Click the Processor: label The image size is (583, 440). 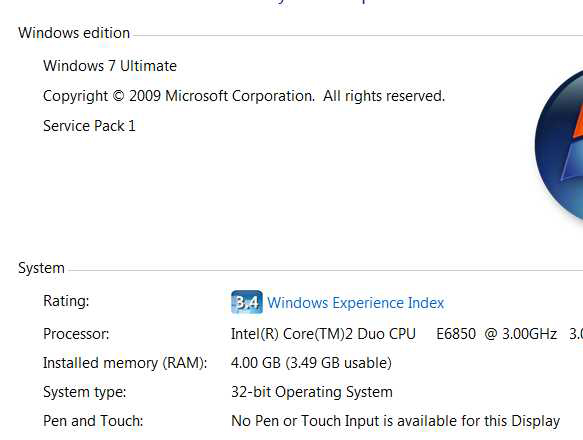[76, 334]
